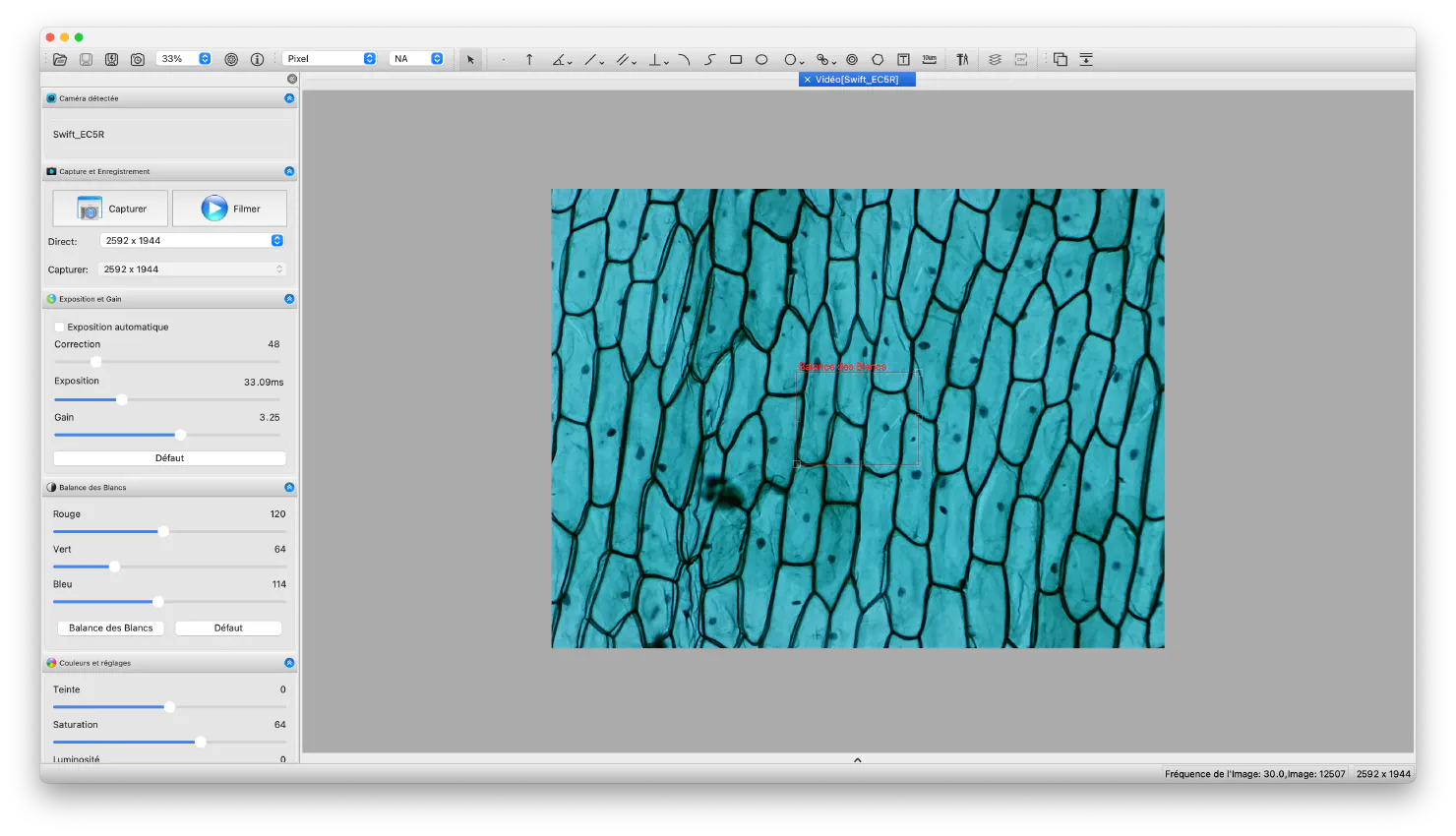The height and width of the screenshot is (836, 1456).
Task: Click the info icon in the toolbar
Action: click(x=257, y=59)
